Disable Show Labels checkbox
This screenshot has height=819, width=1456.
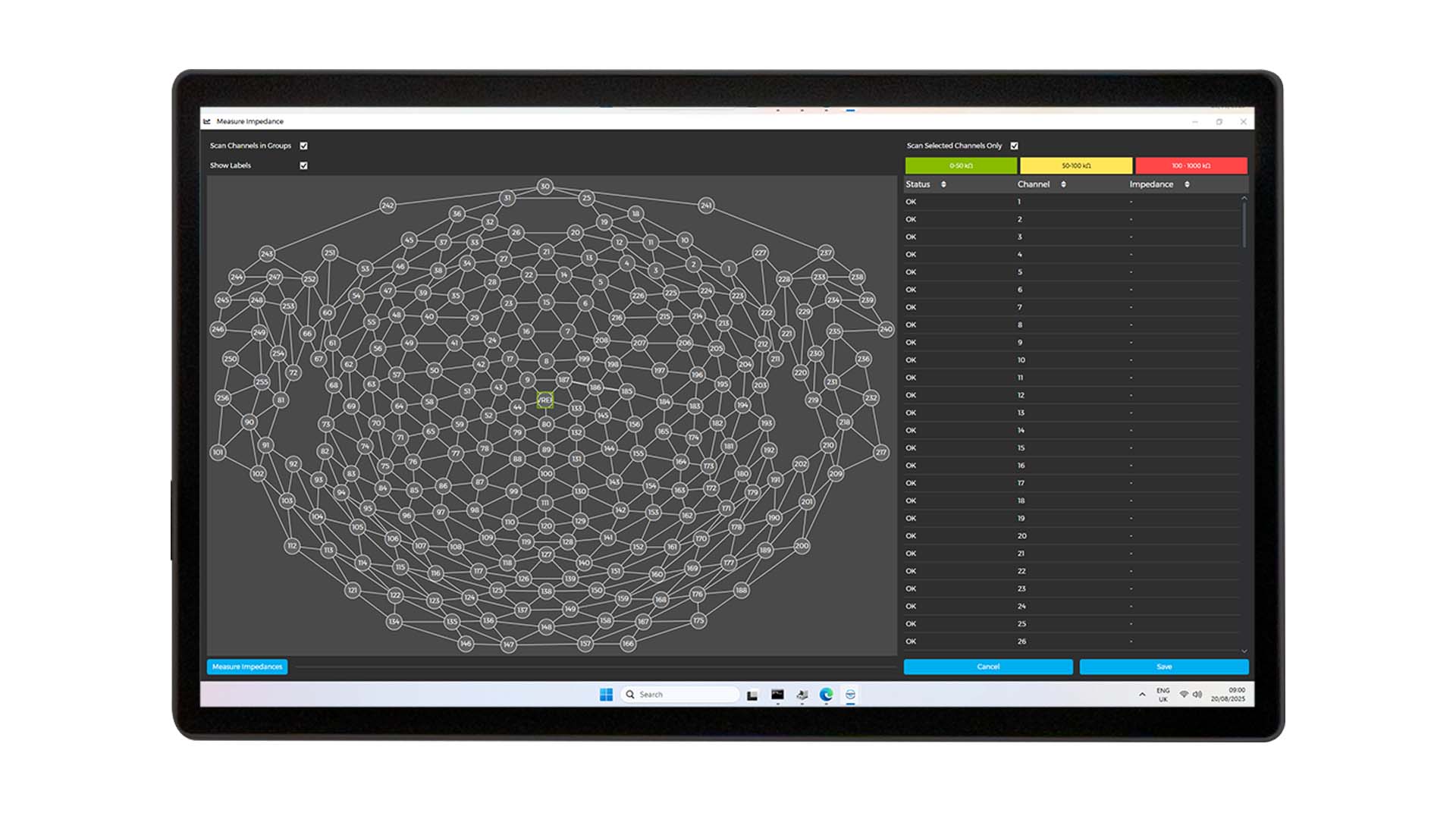coord(303,165)
